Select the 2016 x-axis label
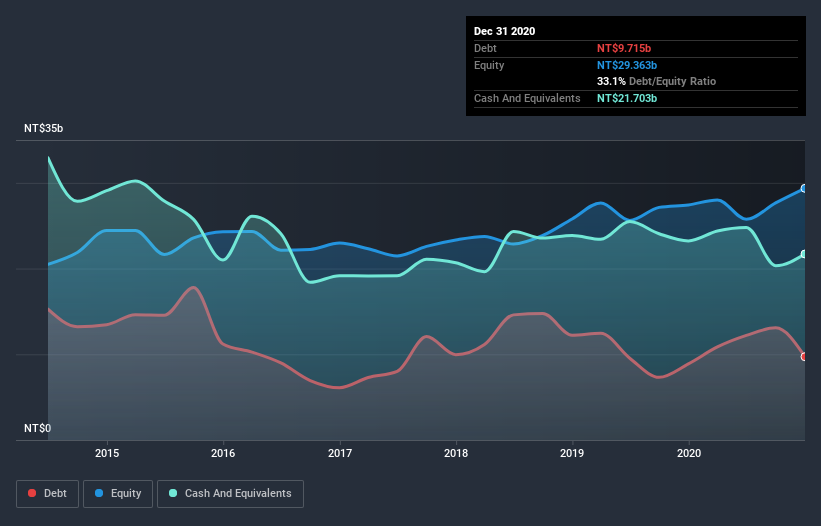 [x=223, y=453]
